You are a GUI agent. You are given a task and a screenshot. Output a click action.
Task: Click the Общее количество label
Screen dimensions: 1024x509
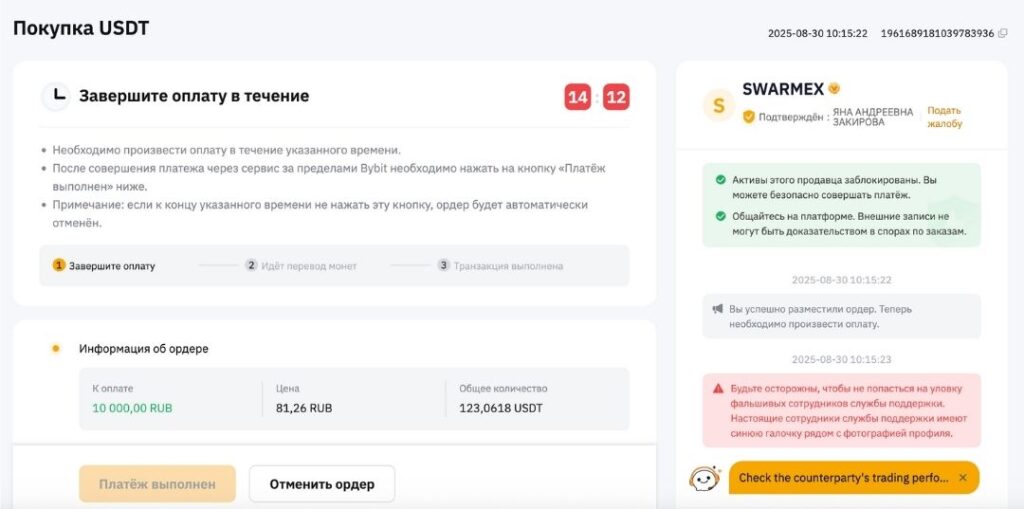point(503,388)
